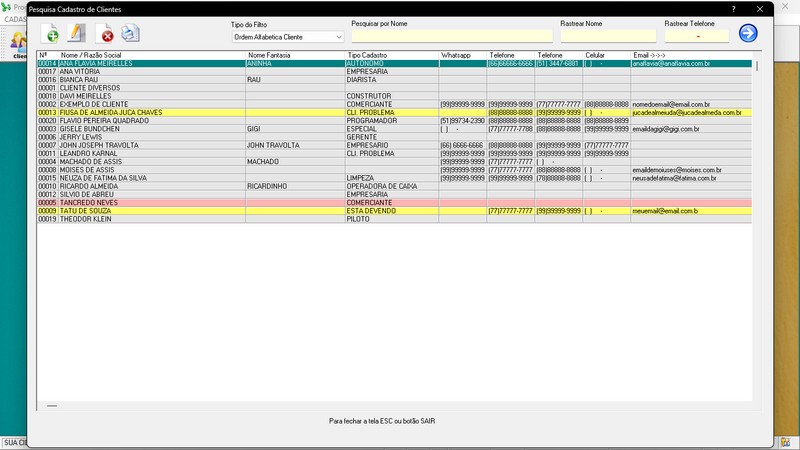
Task: Select the GISELE BUNDCHEN row
Action: coord(394,129)
